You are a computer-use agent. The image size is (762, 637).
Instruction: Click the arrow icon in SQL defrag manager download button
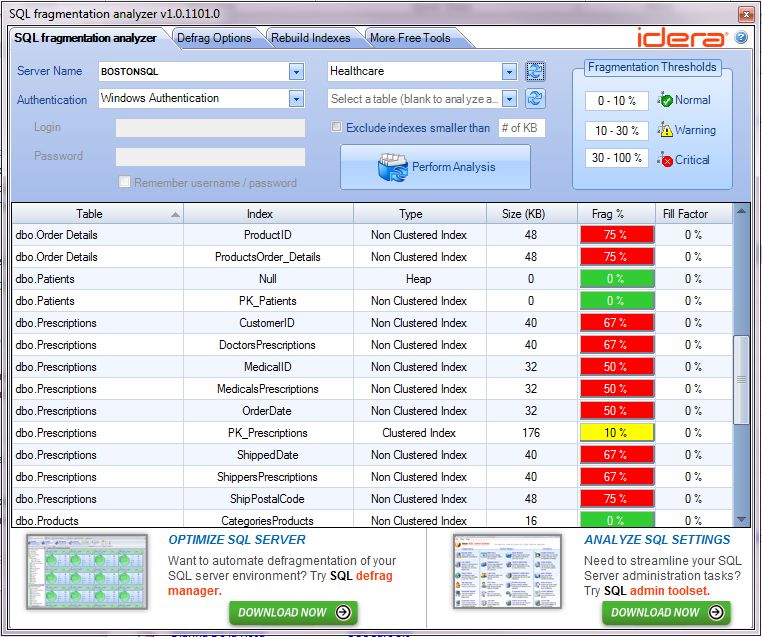(x=343, y=612)
